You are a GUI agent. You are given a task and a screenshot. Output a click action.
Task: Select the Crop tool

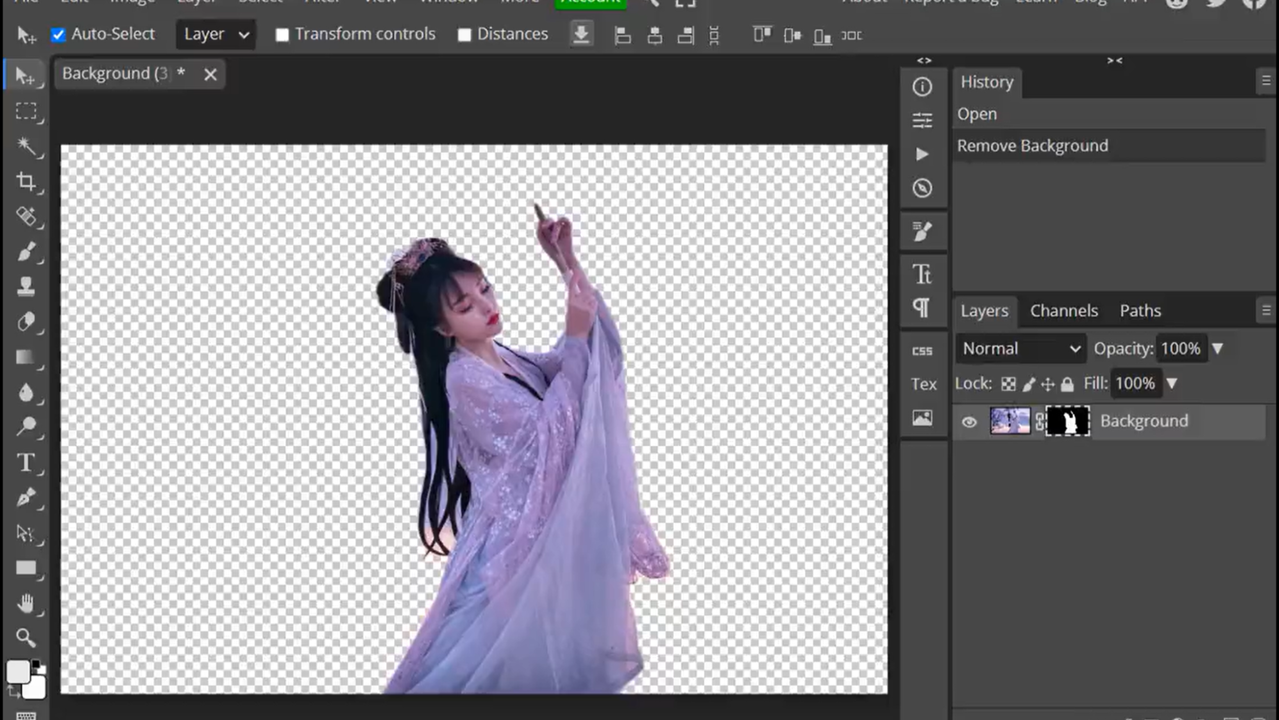[x=26, y=182]
